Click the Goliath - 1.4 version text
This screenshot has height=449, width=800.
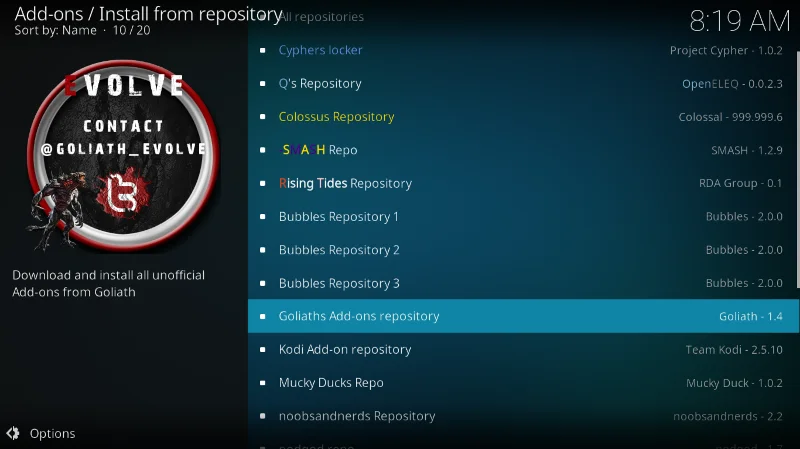click(751, 316)
